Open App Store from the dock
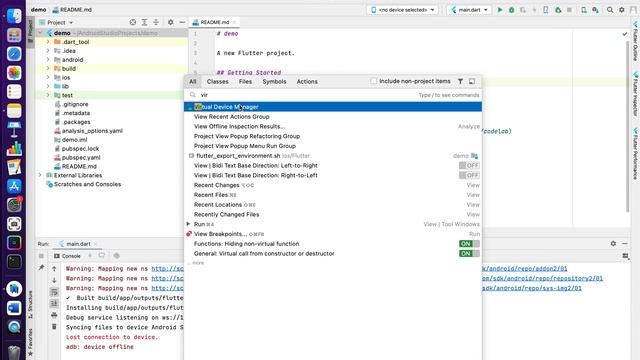This screenshot has width=640, height=360. (14, 186)
